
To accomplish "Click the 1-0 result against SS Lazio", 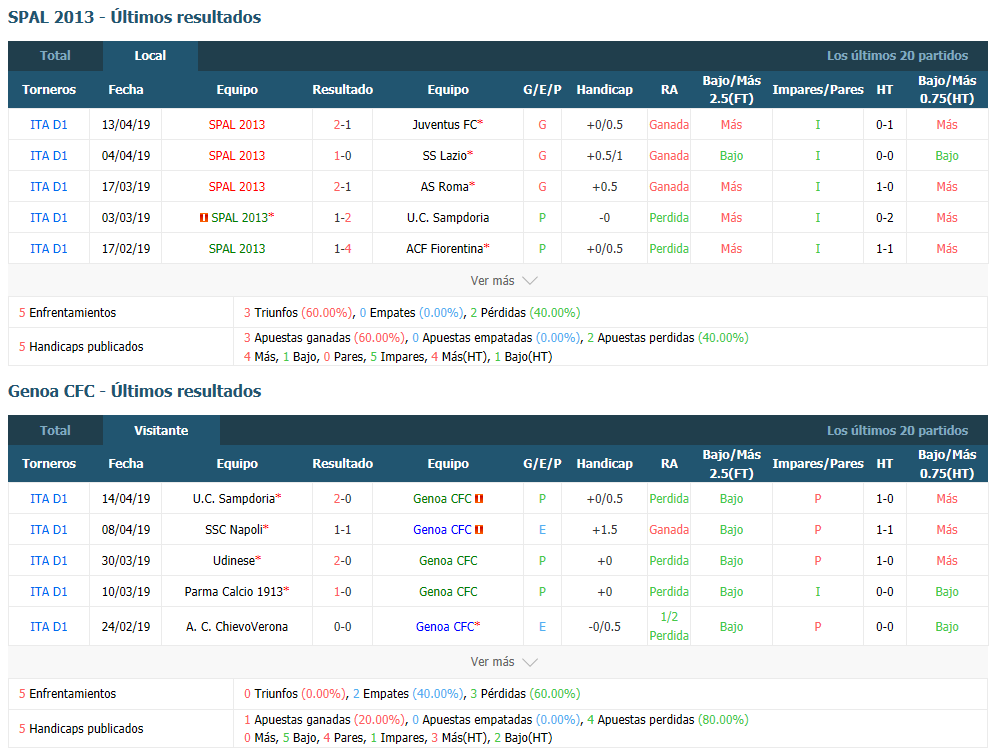I will pyautogui.click(x=342, y=156).
